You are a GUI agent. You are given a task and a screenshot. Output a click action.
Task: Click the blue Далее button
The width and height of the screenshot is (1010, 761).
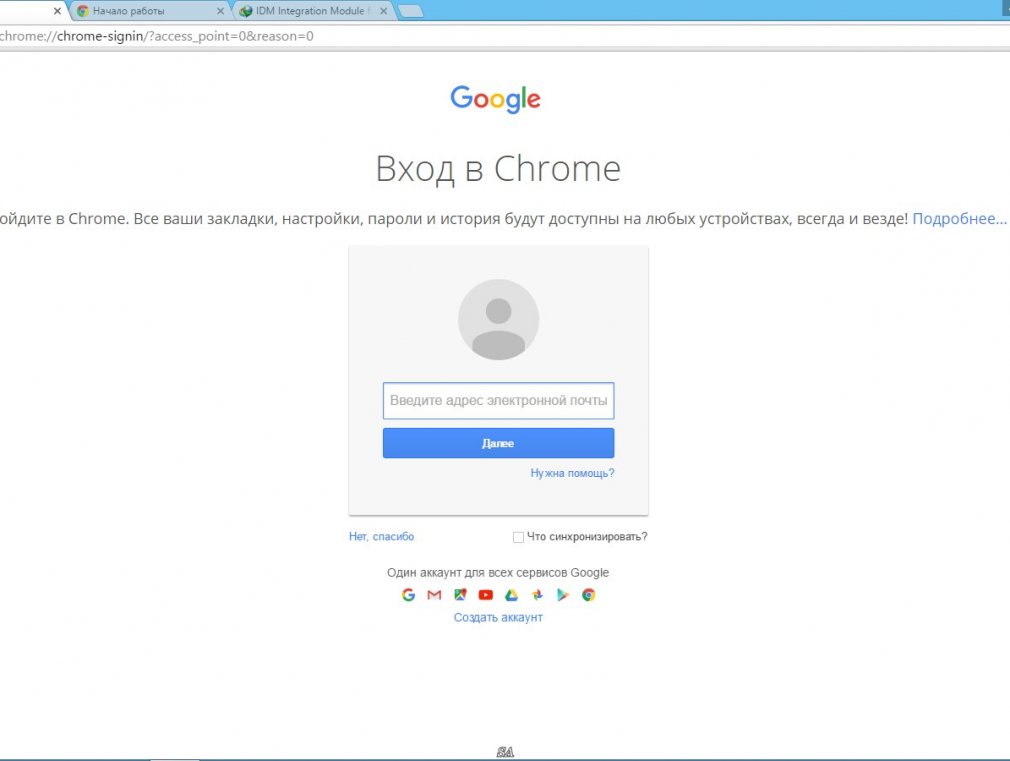(x=499, y=443)
